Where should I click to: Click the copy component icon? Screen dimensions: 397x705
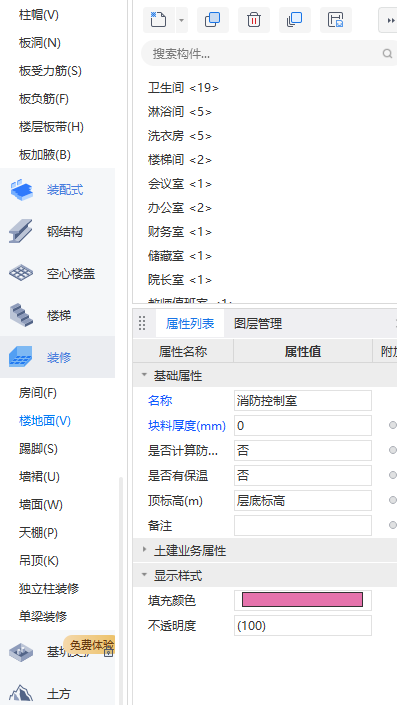coord(213,20)
